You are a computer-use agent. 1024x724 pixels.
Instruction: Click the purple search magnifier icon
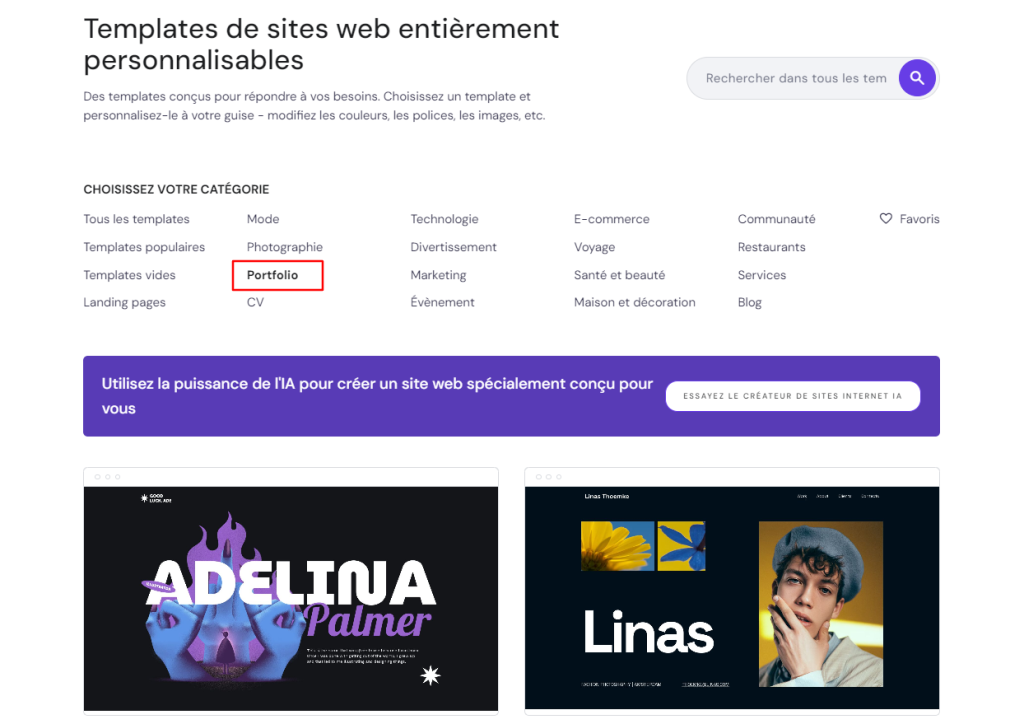click(917, 78)
